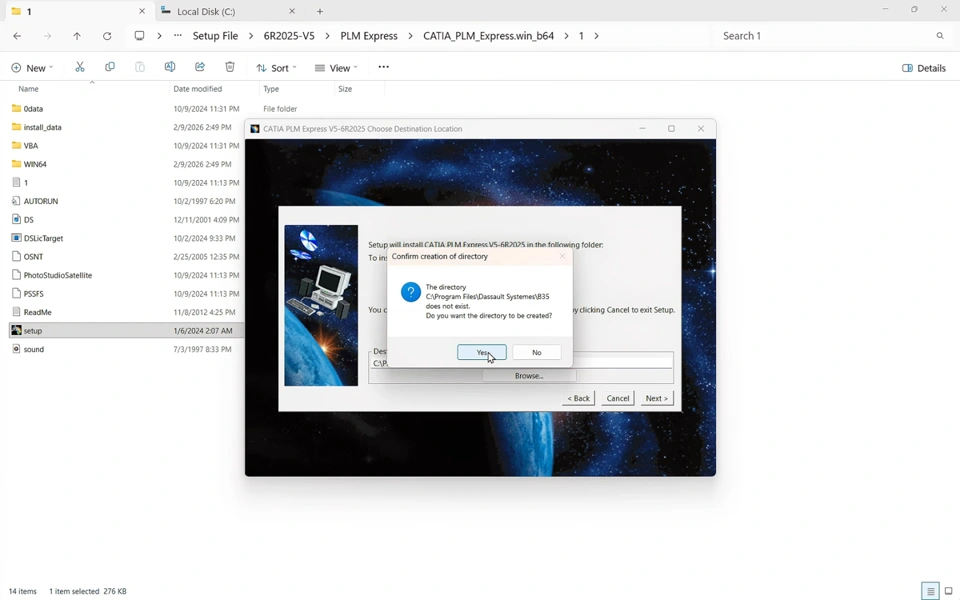The width and height of the screenshot is (960, 600).
Task: Toggle the Details pane
Action: (924, 68)
